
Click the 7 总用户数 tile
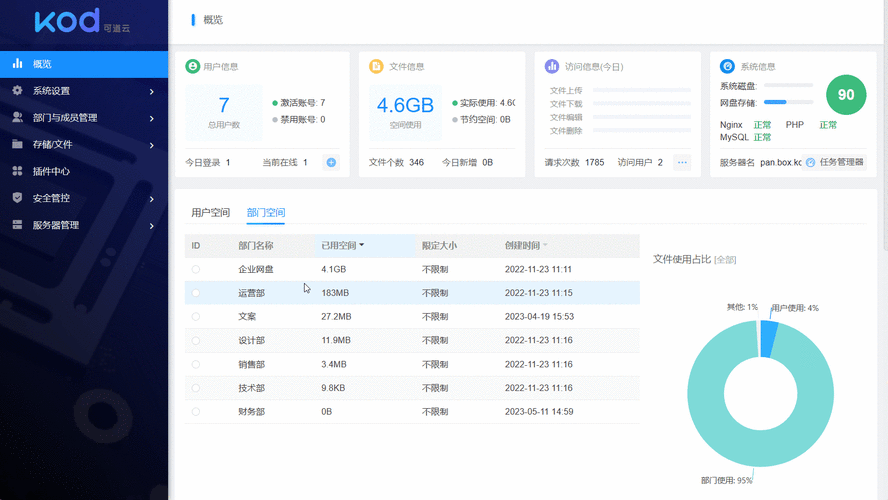pyautogui.click(x=224, y=112)
